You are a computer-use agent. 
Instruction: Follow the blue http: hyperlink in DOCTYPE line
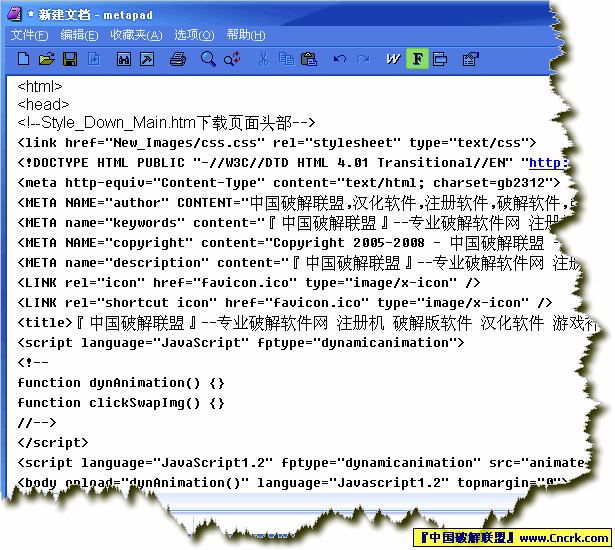click(x=548, y=163)
